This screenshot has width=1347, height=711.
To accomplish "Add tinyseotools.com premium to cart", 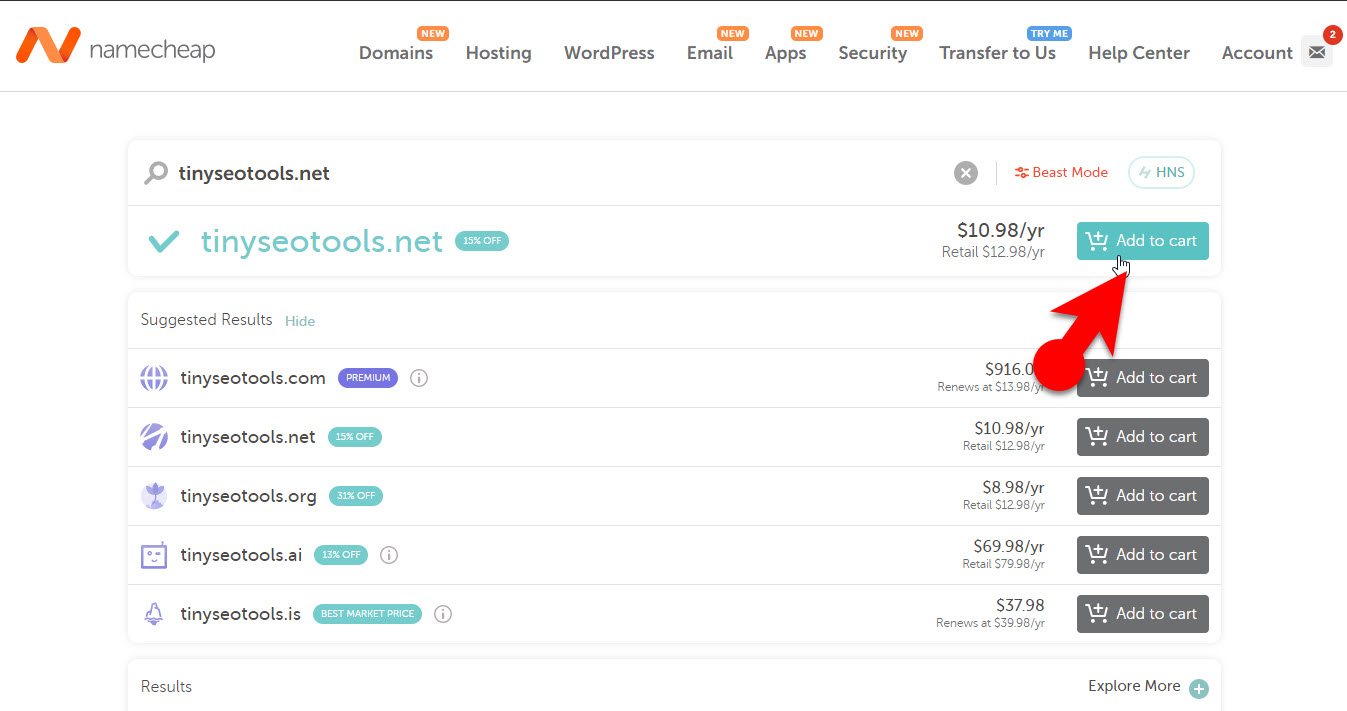I will tap(1143, 378).
